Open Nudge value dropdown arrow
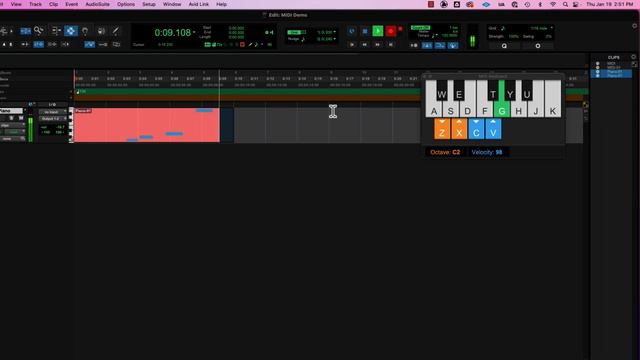 [335, 39]
